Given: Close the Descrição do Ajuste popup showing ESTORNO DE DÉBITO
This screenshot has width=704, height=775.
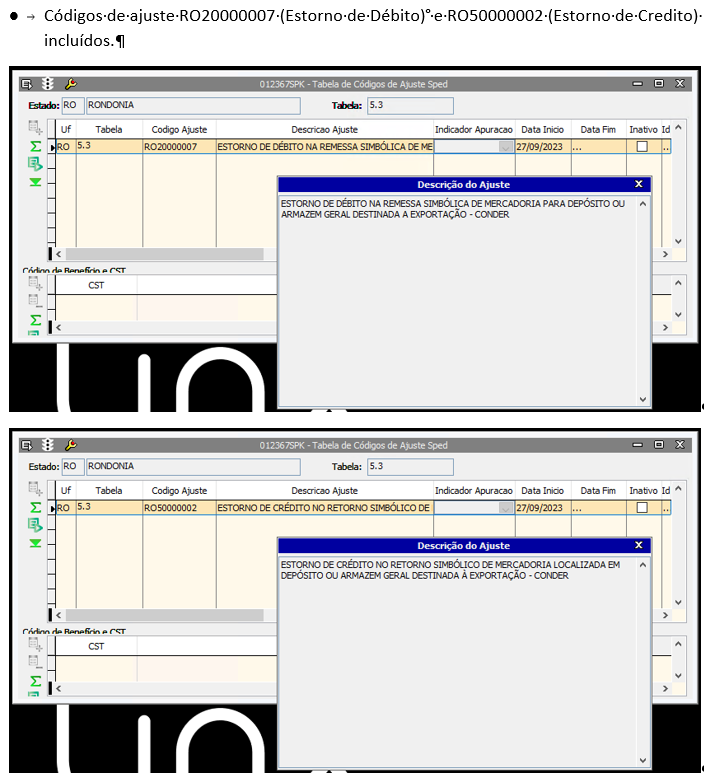Looking at the screenshot, I should coord(639,184).
